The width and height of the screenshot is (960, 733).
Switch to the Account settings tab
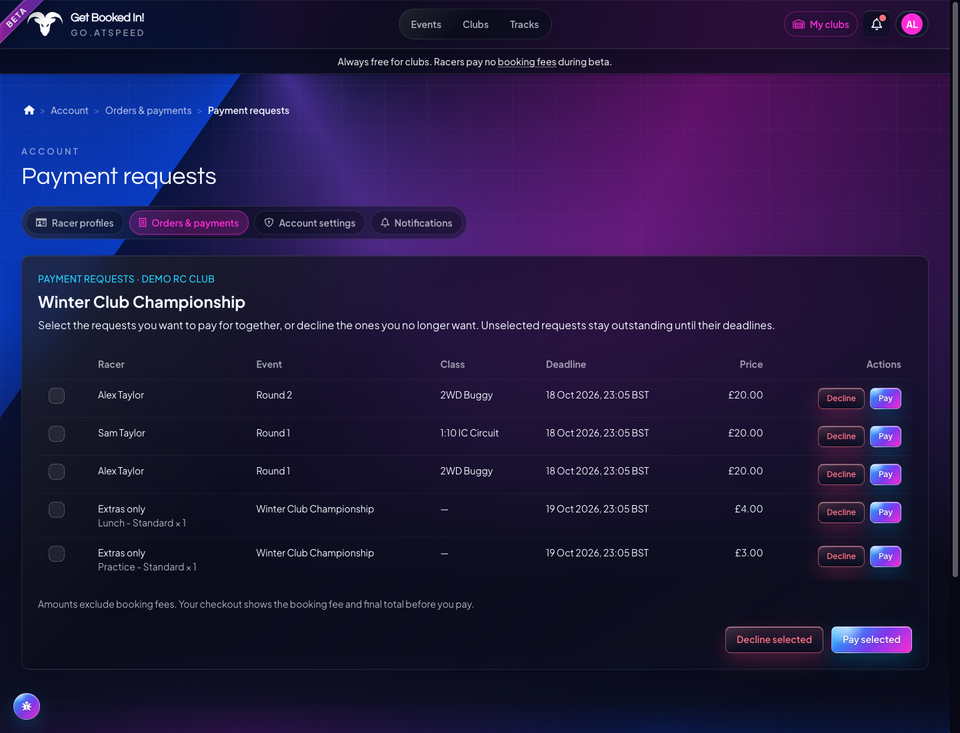tap(309, 223)
